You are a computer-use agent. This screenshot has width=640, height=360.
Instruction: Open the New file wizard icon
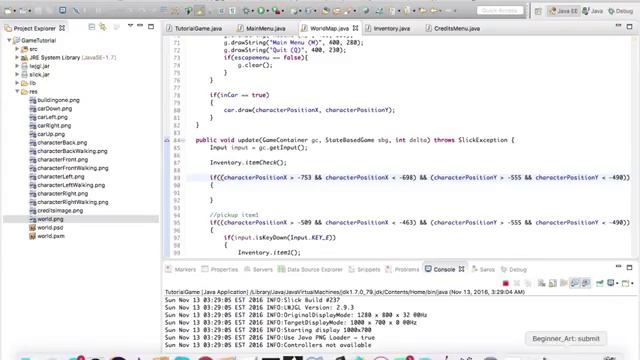coord(8,11)
